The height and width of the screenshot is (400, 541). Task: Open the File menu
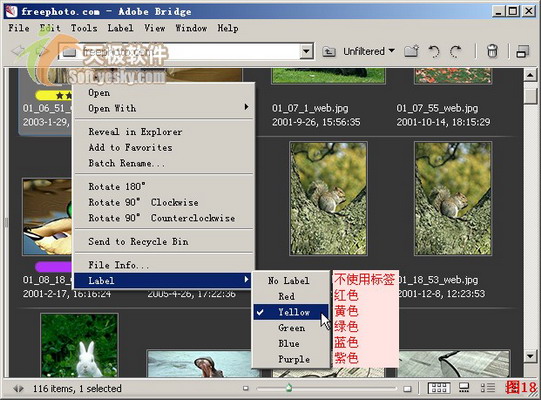(19, 28)
